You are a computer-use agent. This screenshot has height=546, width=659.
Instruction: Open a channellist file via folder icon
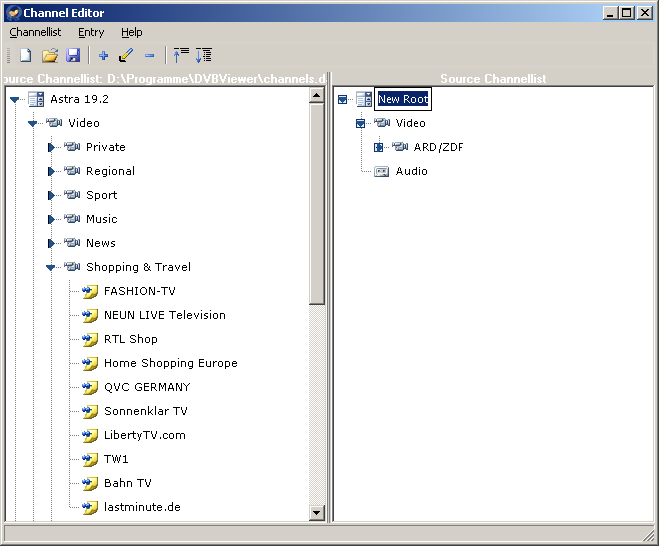pos(50,55)
